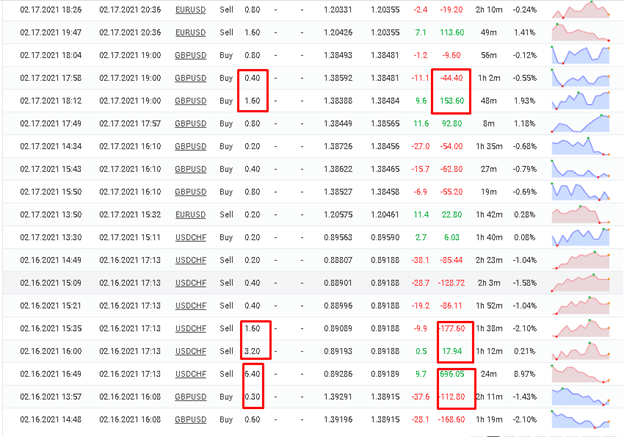Click USDCHF symbol in 15:35 Sell row
The height and width of the screenshot is (437, 624).
(x=190, y=329)
